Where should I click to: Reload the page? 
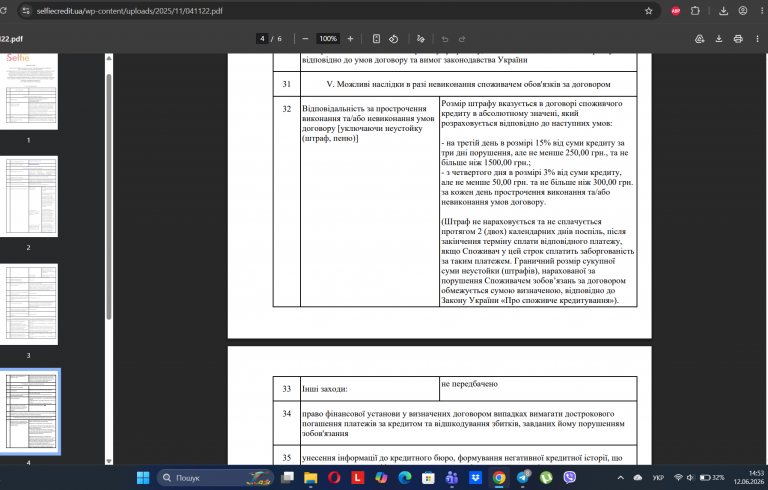[3, 11]
